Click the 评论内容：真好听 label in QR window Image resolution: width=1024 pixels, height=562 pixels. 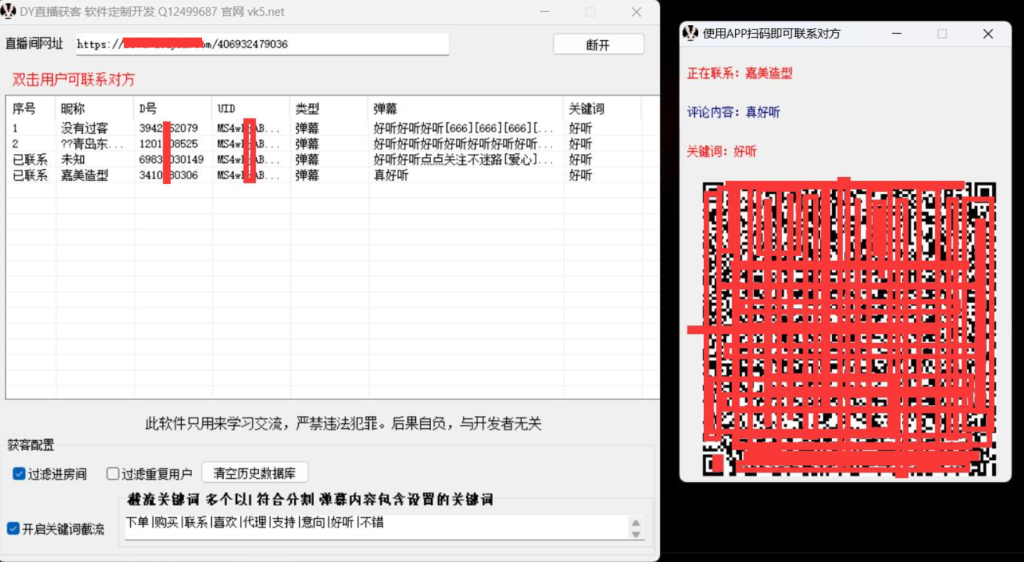(x=733, y=112)
